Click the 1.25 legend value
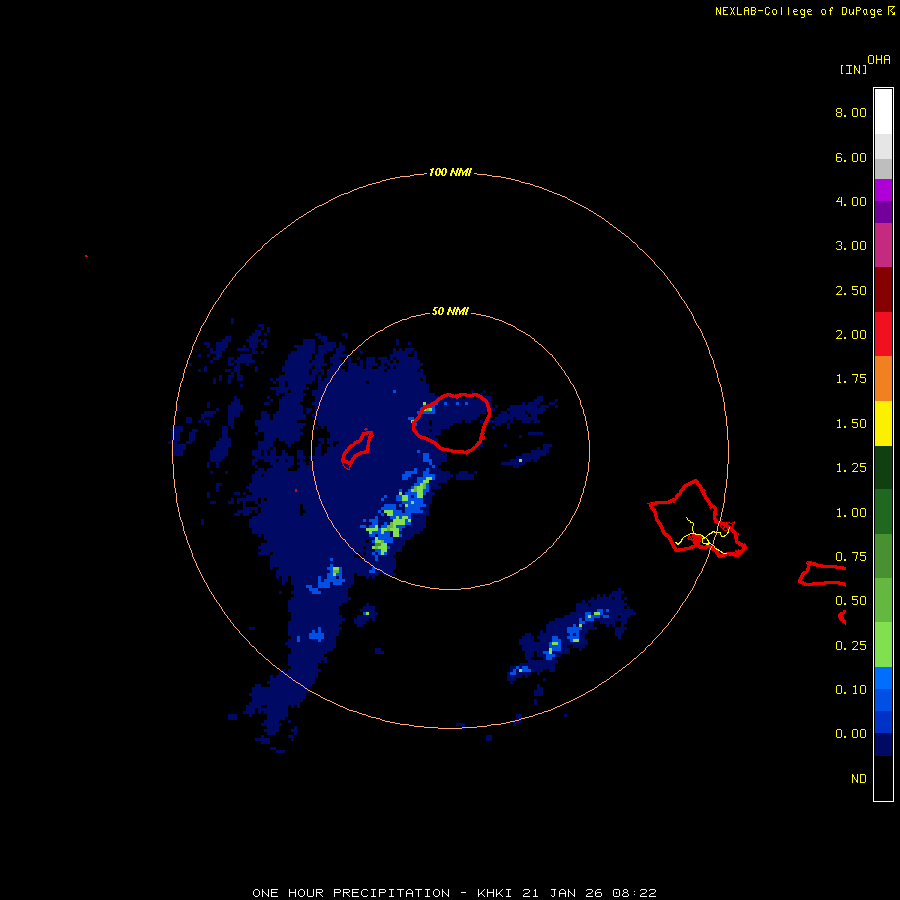Image resolution: width=900 pixels, height=900 pixels. click(x=851, y=468)
